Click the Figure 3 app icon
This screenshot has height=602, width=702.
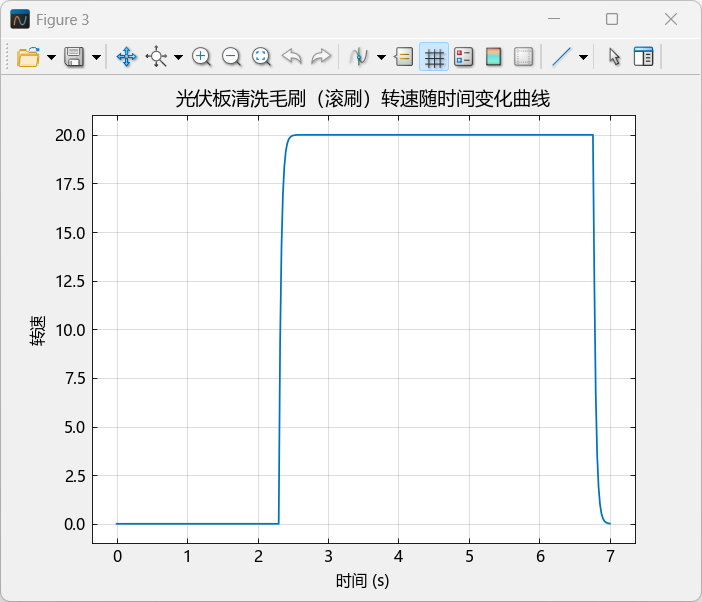pos(20,19)
